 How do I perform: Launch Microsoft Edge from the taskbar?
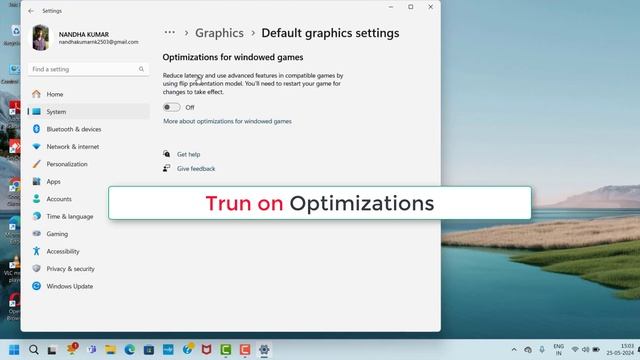(130, 349)
